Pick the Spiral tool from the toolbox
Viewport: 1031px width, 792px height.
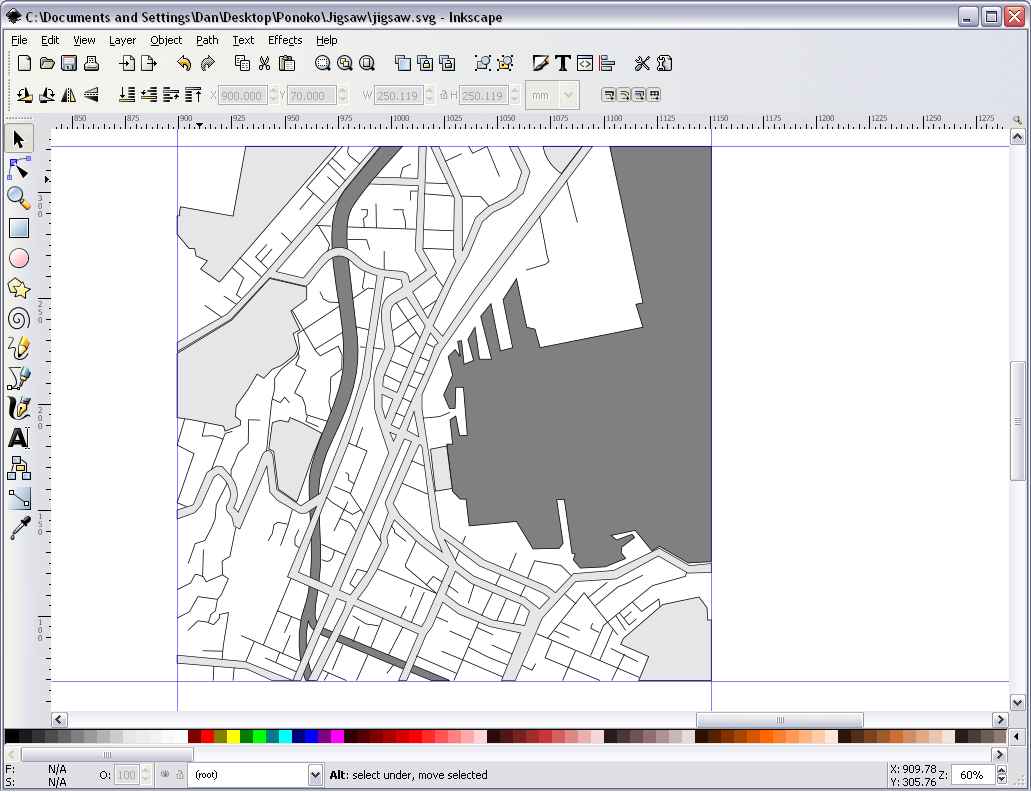pyautogui.click(x=18, y=318)
